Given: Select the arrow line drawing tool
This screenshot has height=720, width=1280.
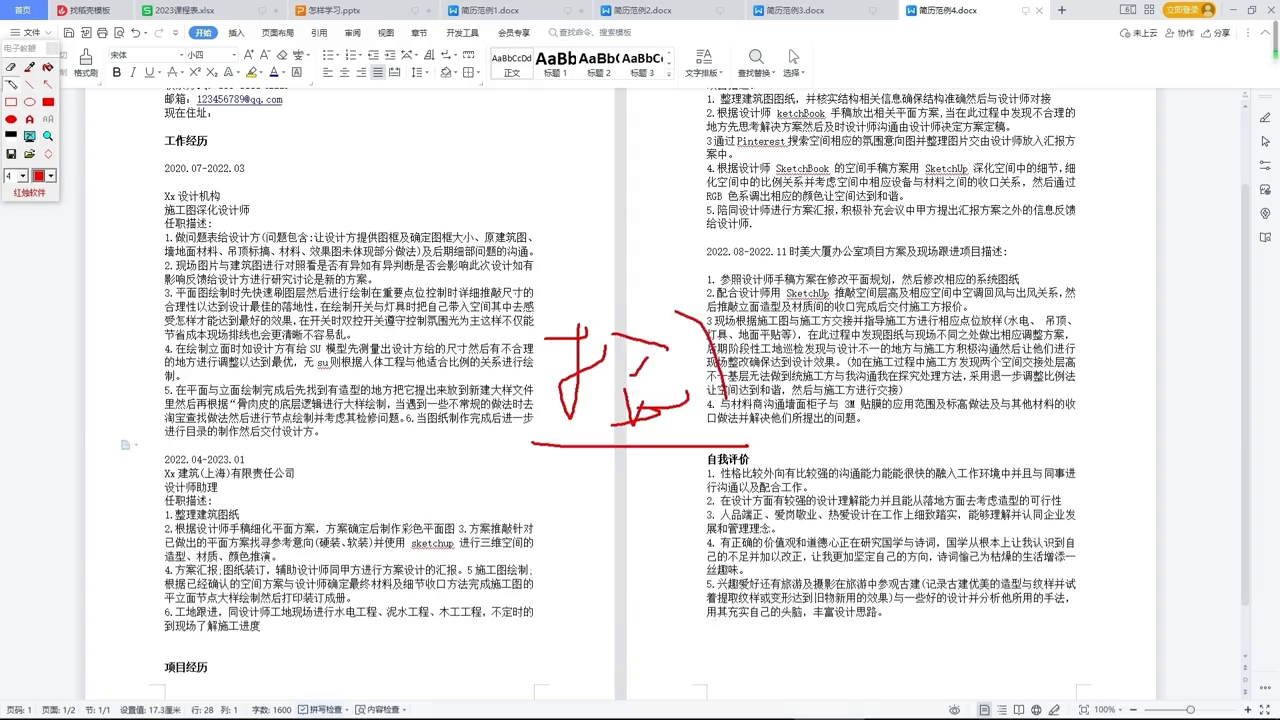Looking at the screenshot, I should point(48,85).
